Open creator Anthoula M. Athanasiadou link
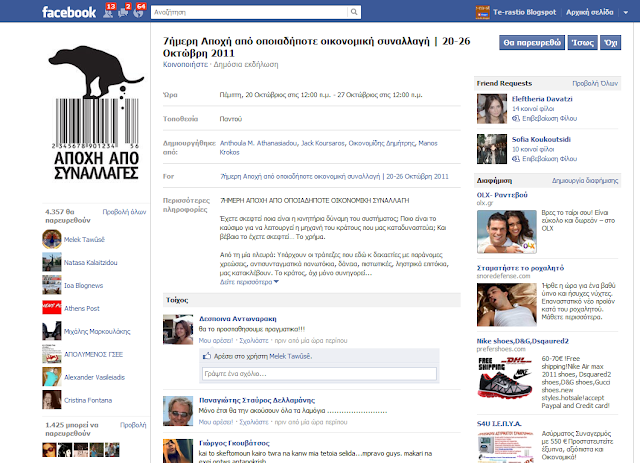The height and width of the screenshot is (463, 640). point(258,143)
